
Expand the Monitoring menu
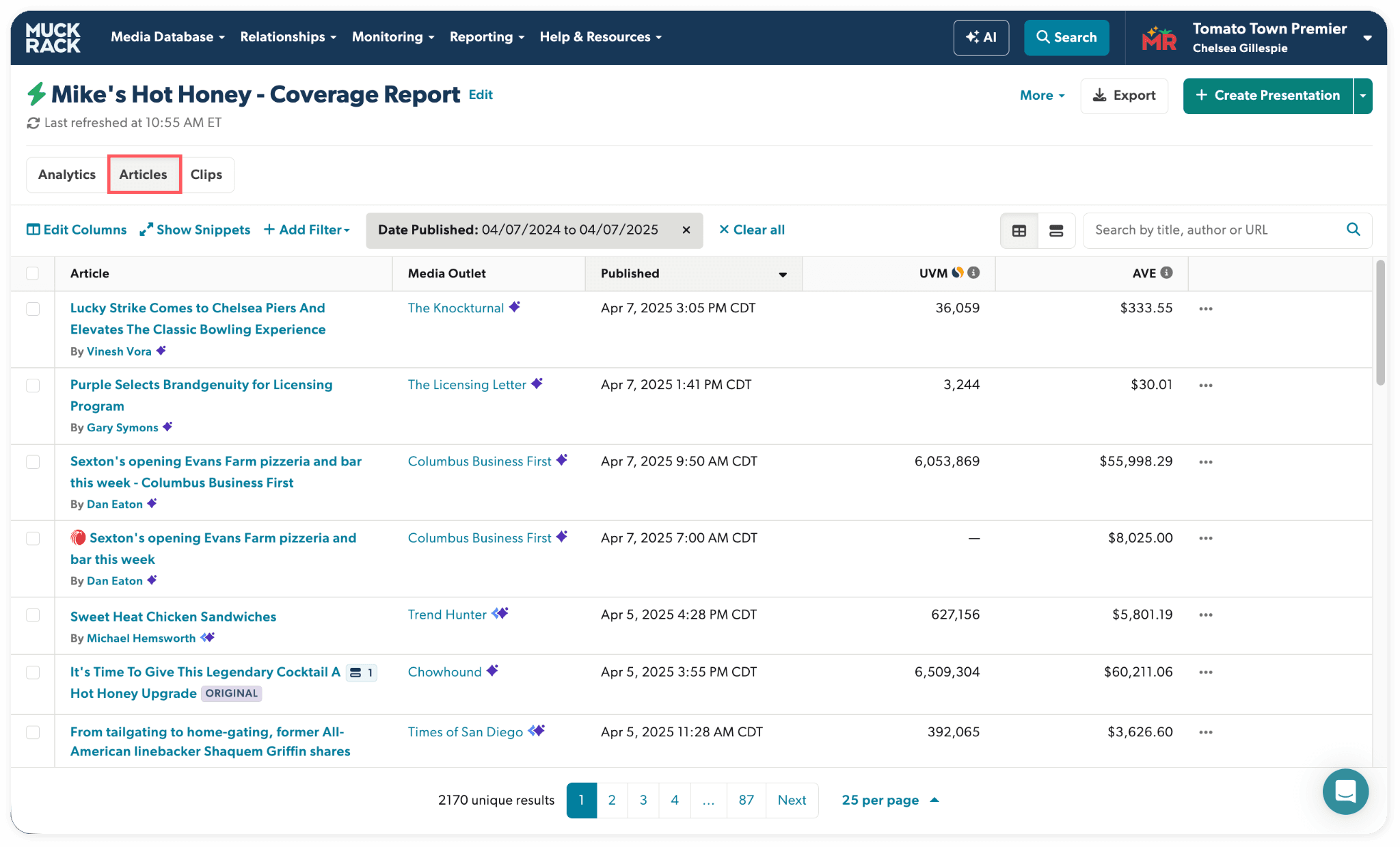click(393, 37)
